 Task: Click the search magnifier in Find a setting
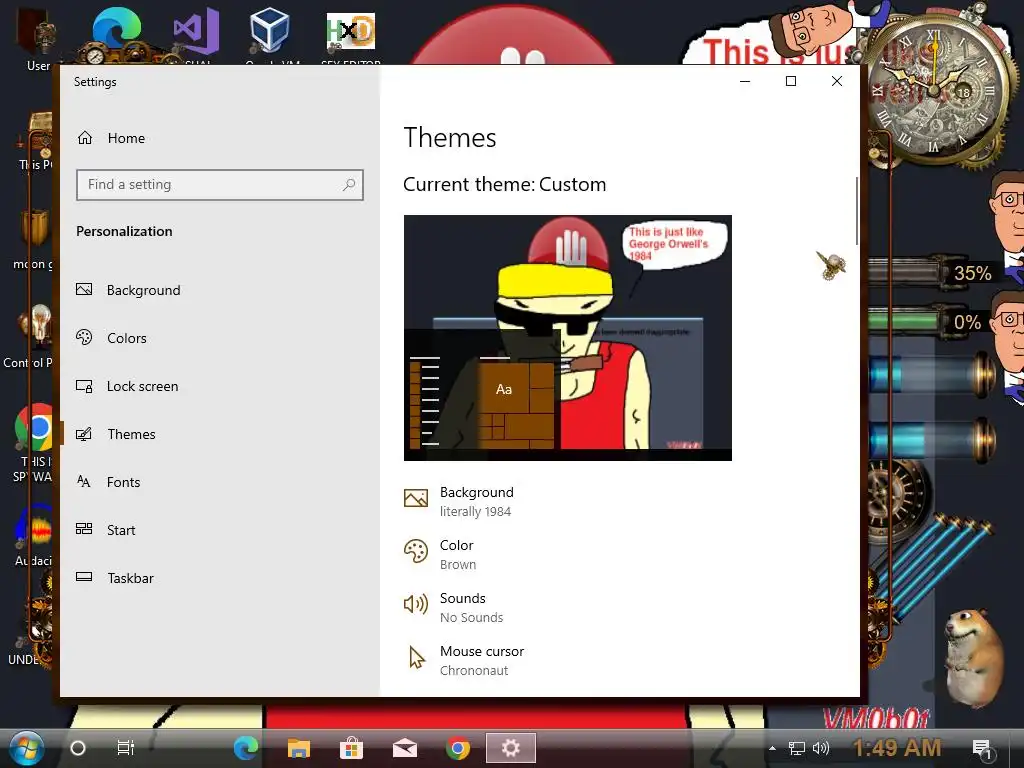349,185
